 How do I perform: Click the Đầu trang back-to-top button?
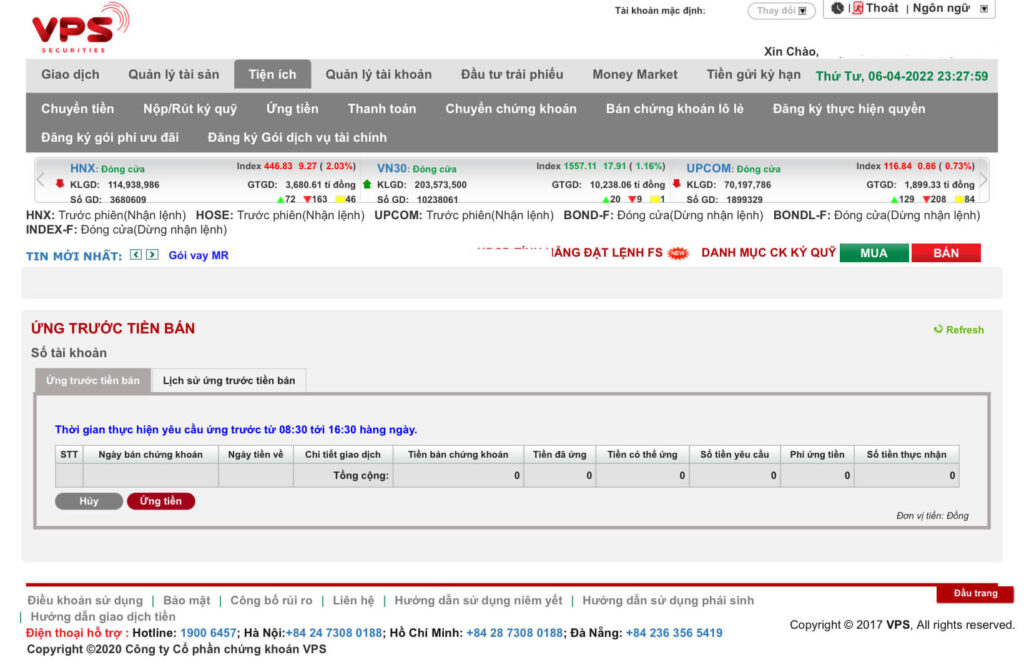[x=975, y=593]
